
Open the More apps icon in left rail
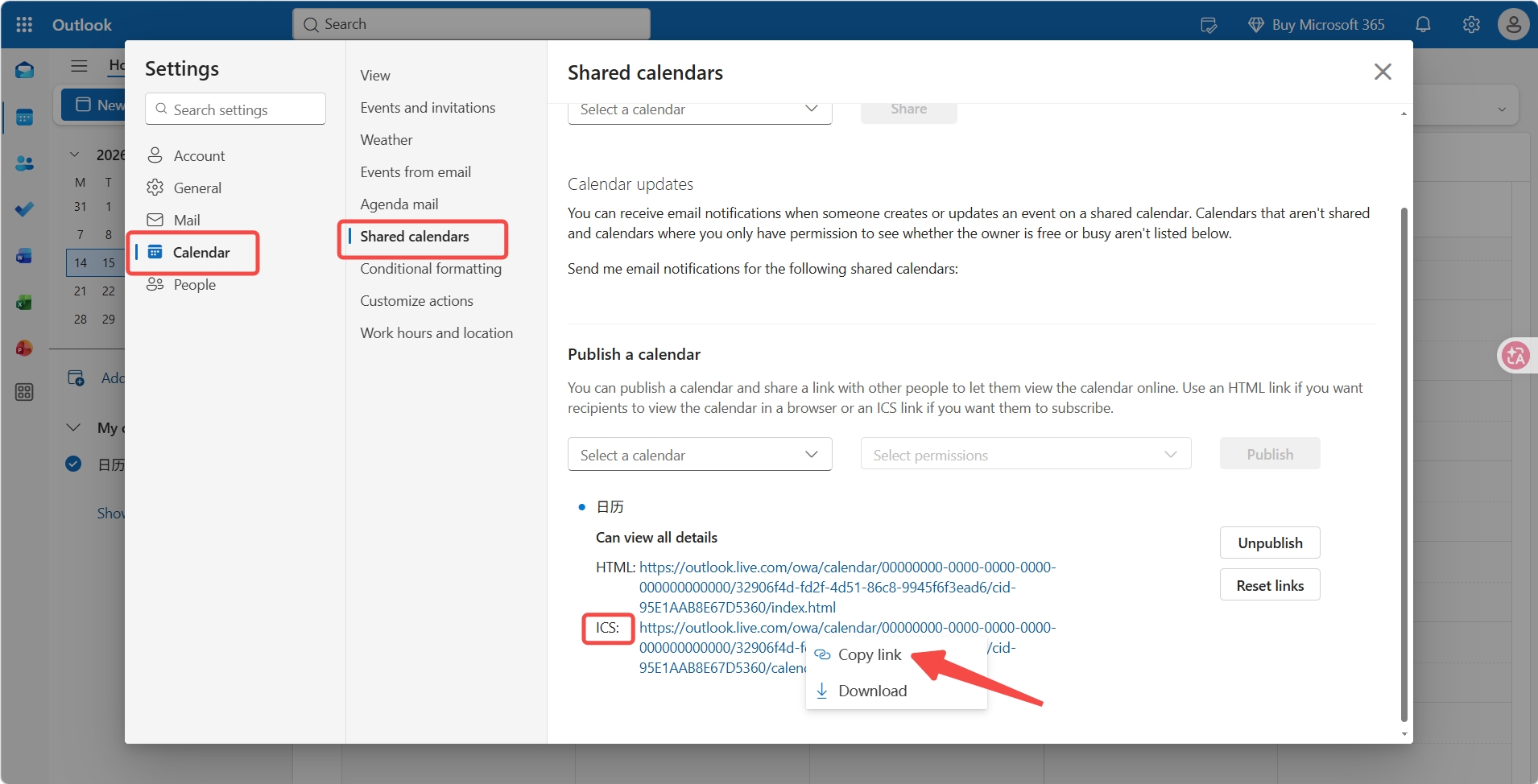pos(24,392)
